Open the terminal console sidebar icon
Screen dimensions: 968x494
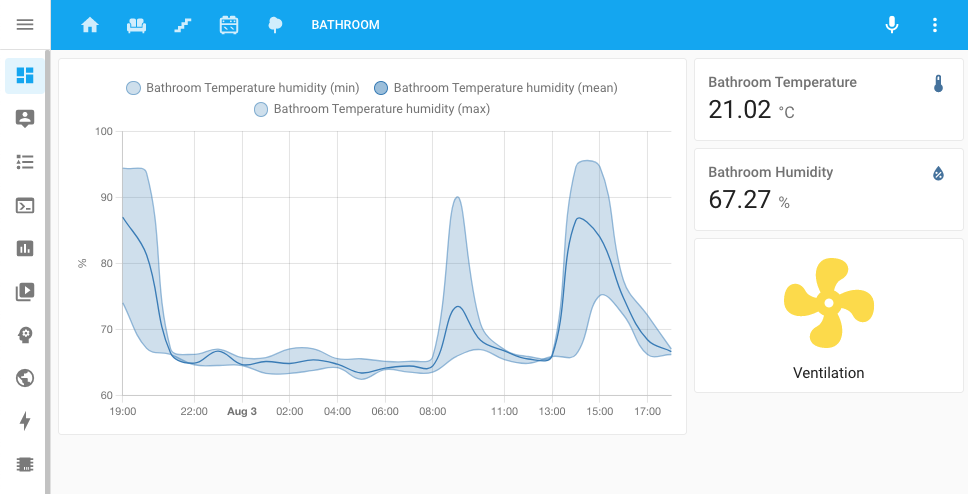[25, 205]
